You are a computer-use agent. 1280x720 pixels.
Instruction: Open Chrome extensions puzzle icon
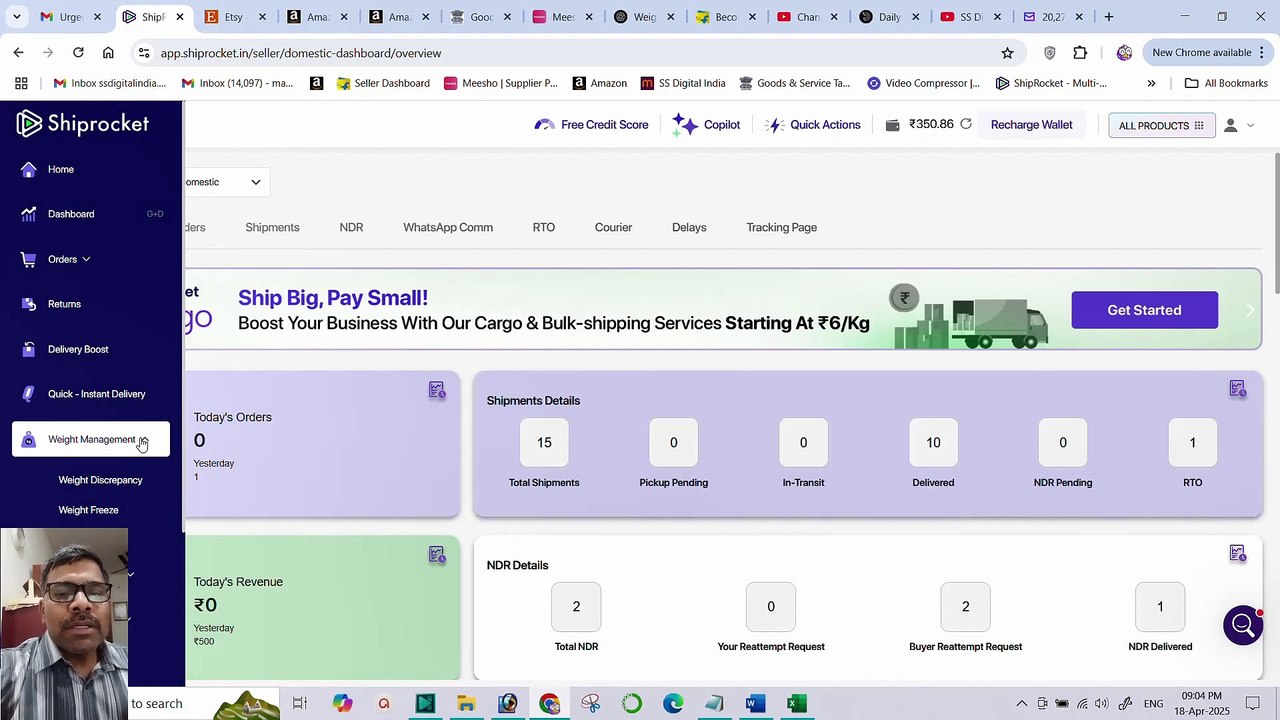click(1080, 53)
